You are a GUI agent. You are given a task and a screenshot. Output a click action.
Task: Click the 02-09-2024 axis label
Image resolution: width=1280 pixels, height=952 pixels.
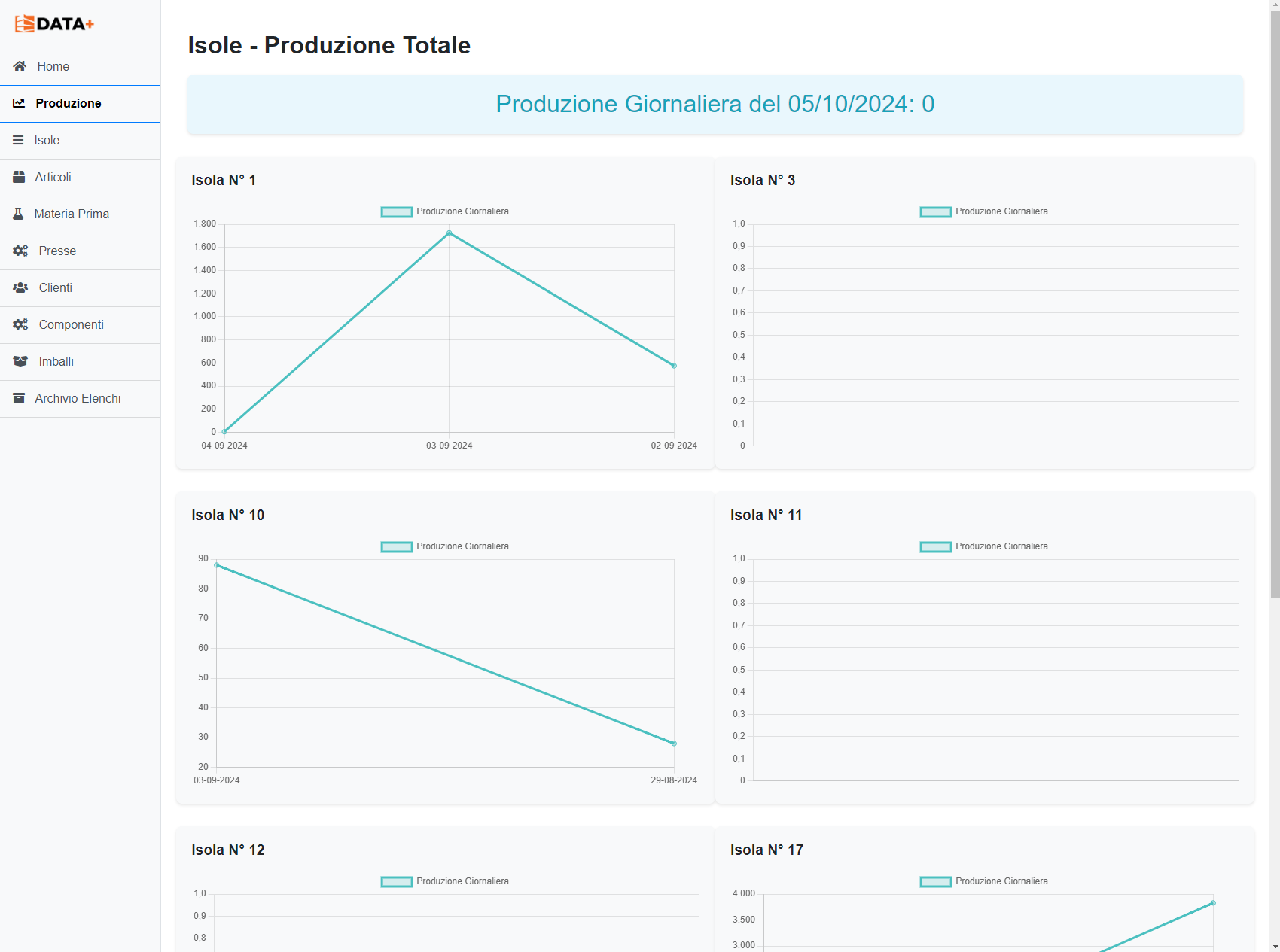pos(674,446)
